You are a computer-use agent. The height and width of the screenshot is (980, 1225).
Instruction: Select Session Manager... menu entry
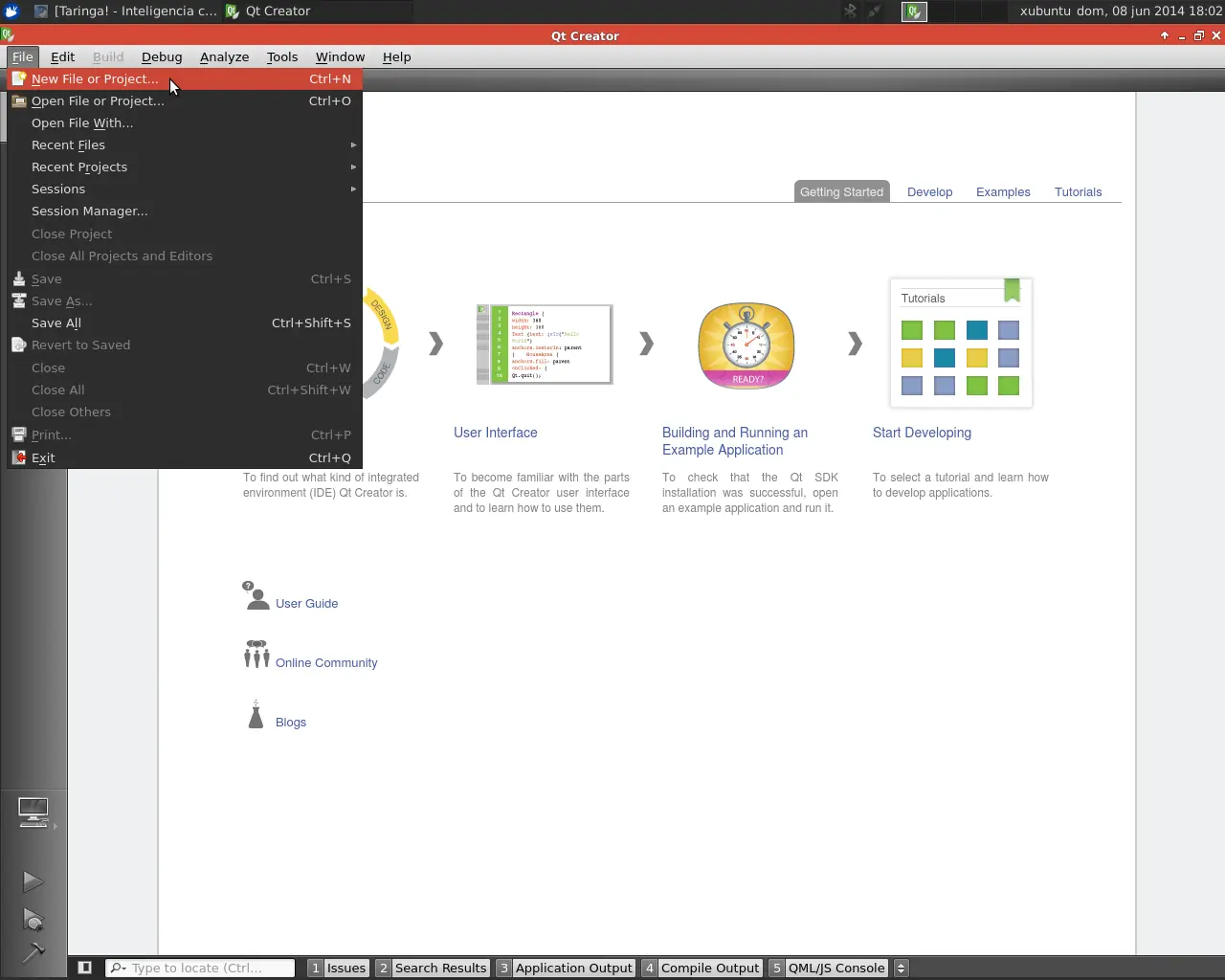[185, 211]
